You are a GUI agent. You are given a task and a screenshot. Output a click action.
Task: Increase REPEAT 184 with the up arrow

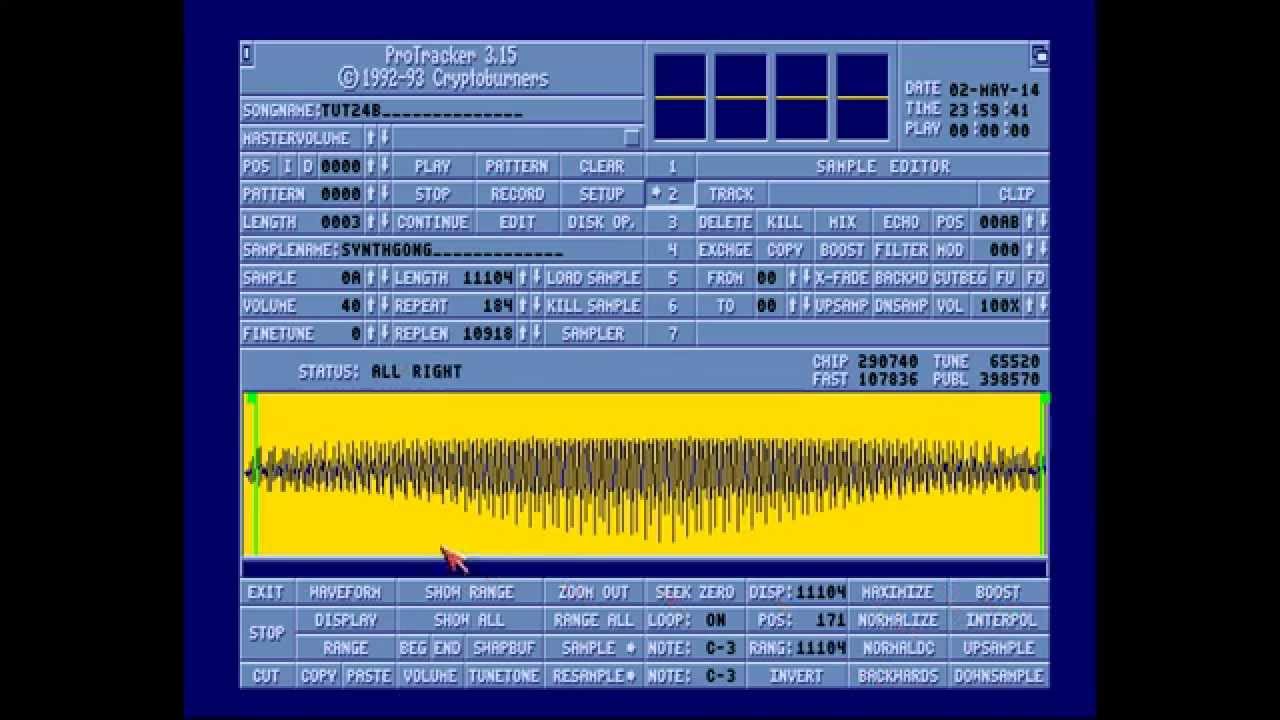522,306
